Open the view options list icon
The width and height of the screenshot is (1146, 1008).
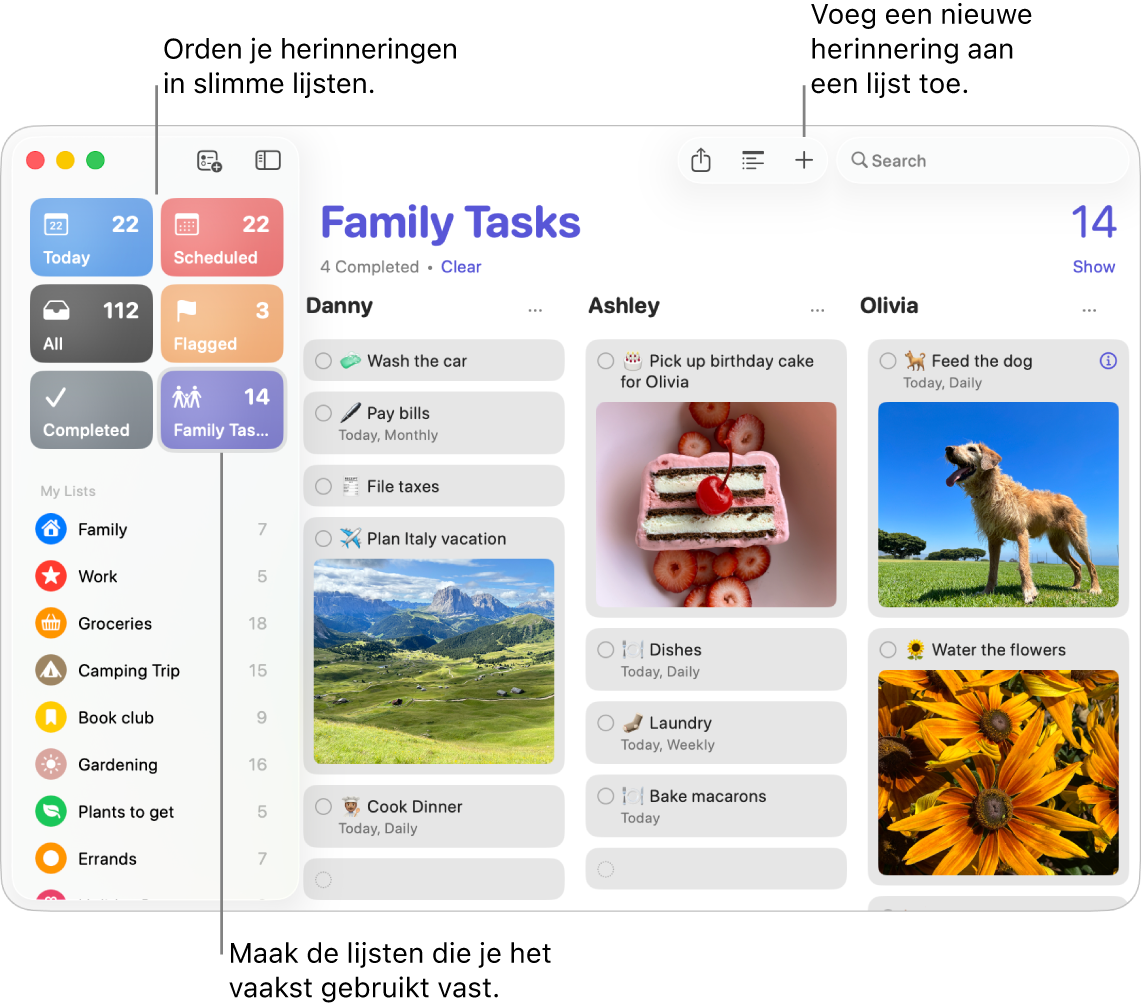[755, 160]
